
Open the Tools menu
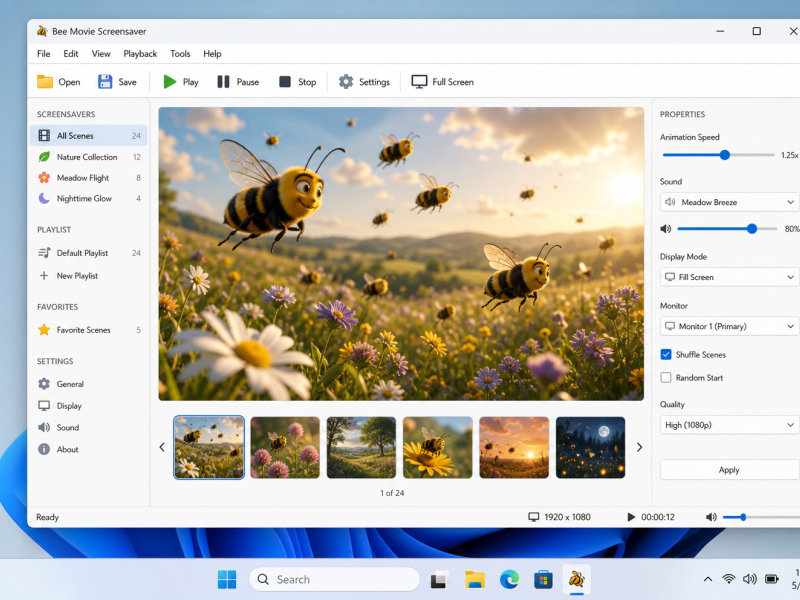tap(180, 54)
